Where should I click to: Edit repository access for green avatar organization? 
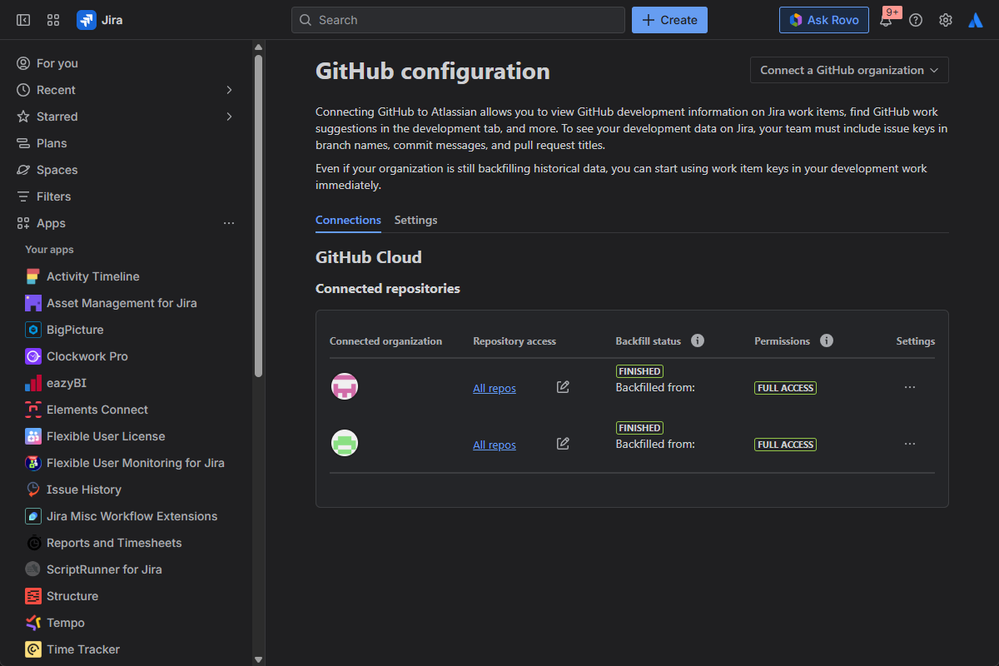[563, 444]
